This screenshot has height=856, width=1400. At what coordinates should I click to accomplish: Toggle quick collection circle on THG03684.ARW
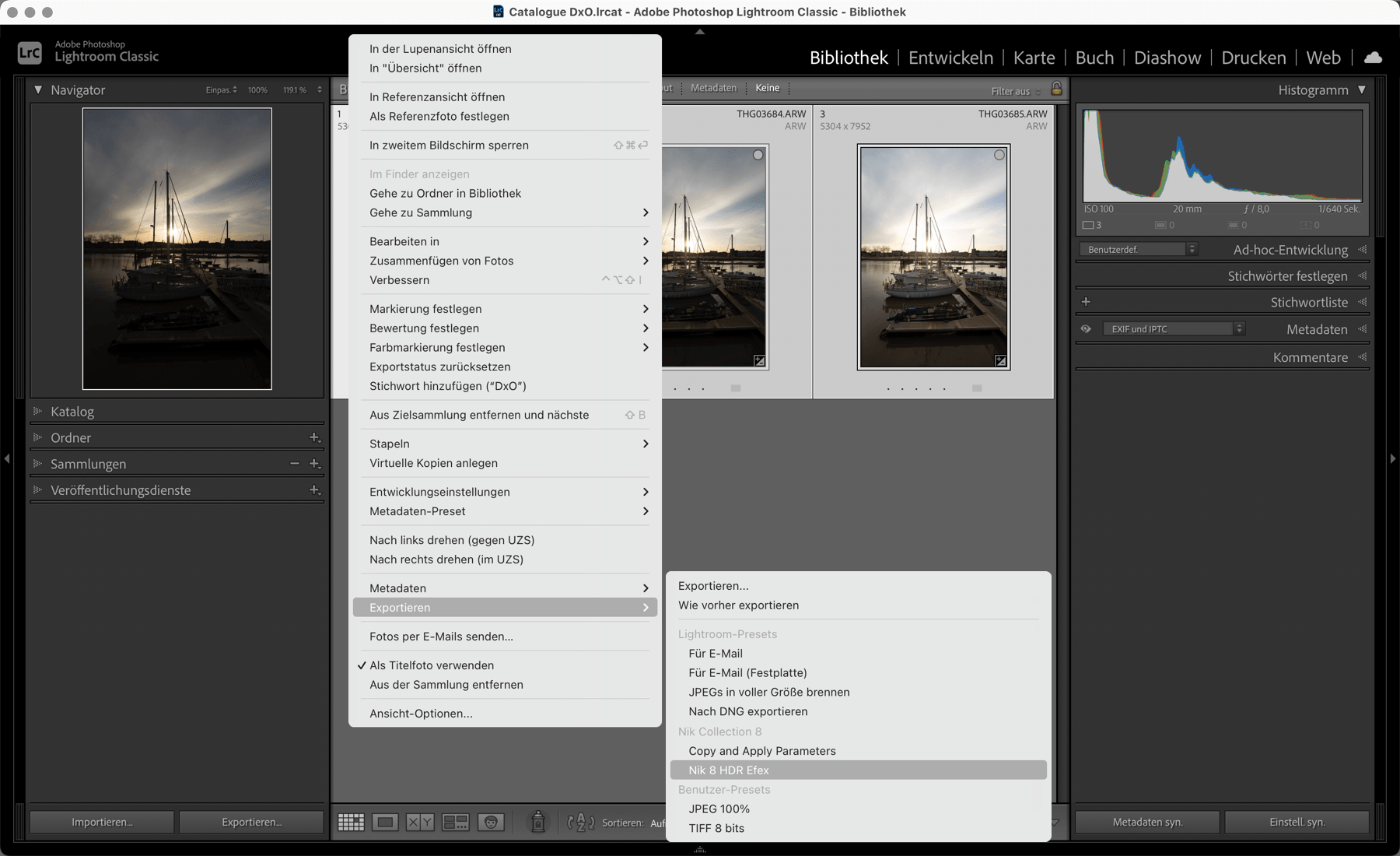(758, 155)
